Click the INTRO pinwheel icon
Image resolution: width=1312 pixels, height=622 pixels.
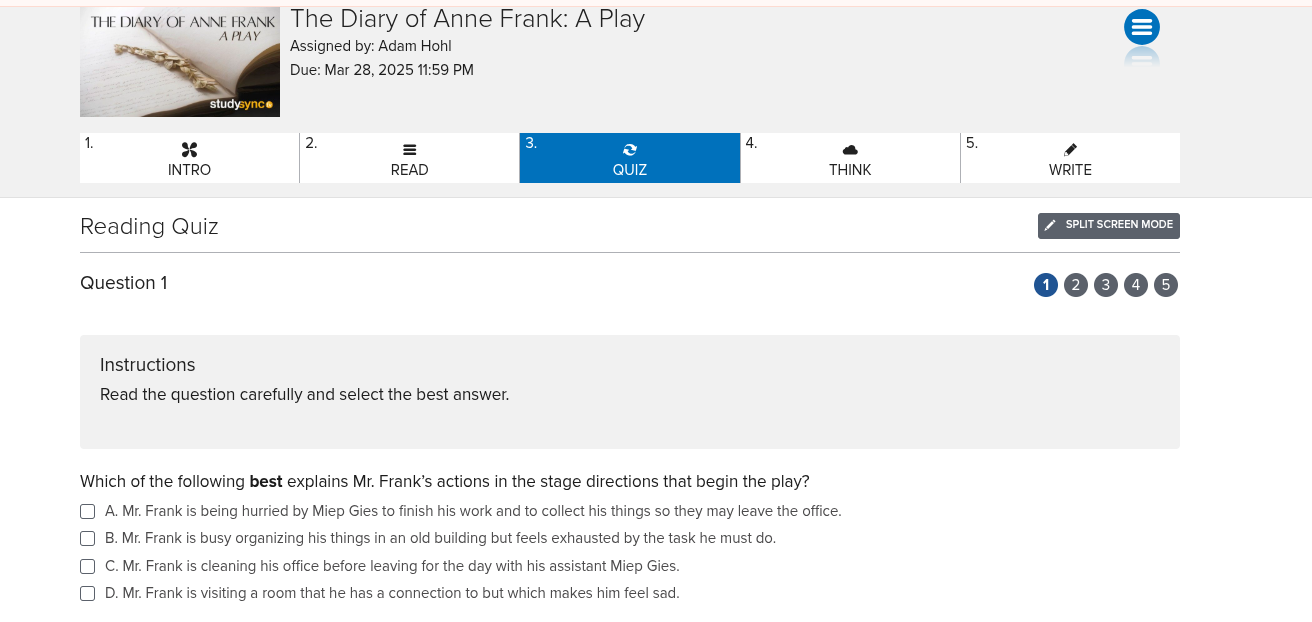point(189,150)
